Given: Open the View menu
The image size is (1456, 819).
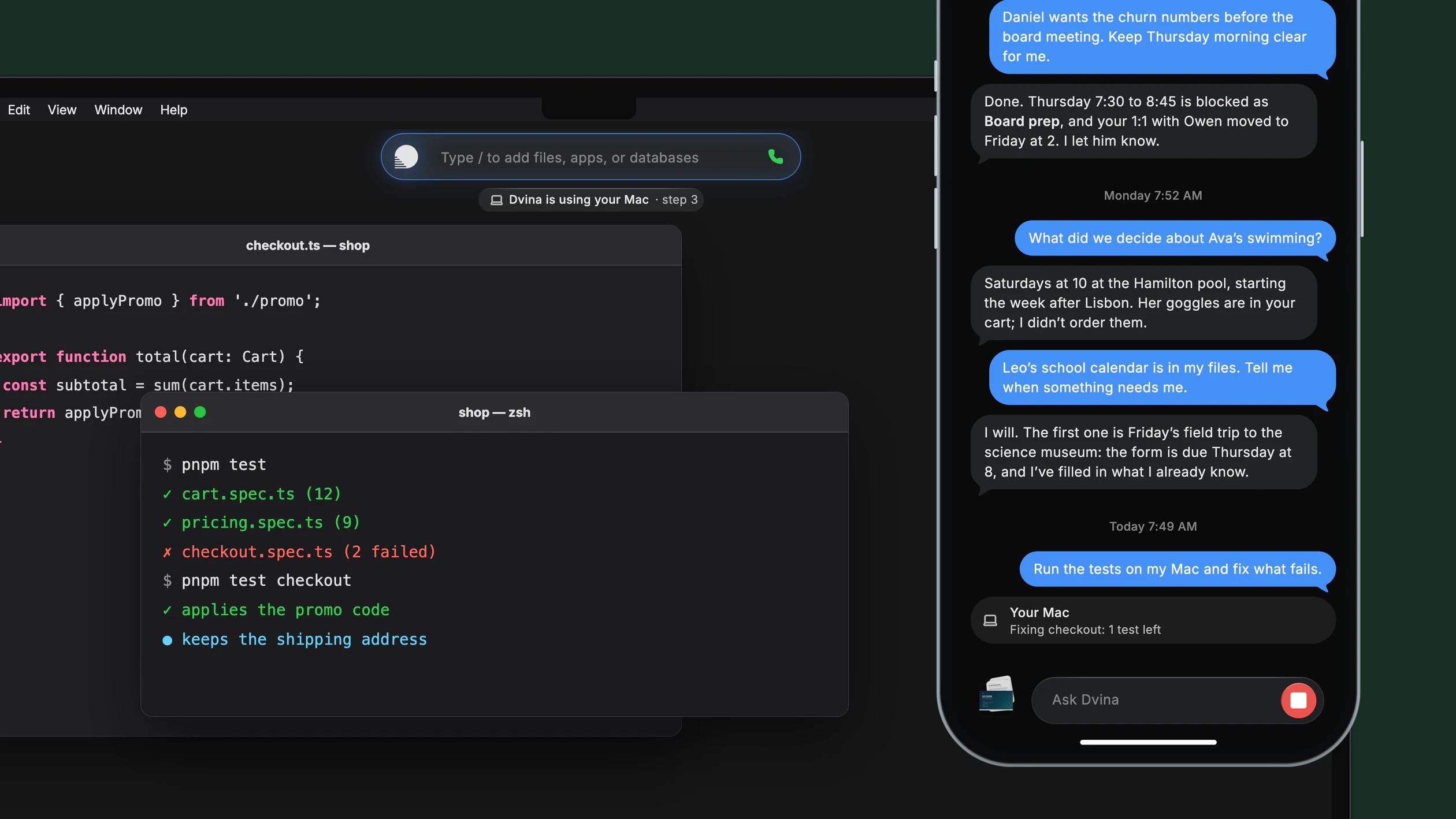Looking at the screenshot, I should 62,110.
